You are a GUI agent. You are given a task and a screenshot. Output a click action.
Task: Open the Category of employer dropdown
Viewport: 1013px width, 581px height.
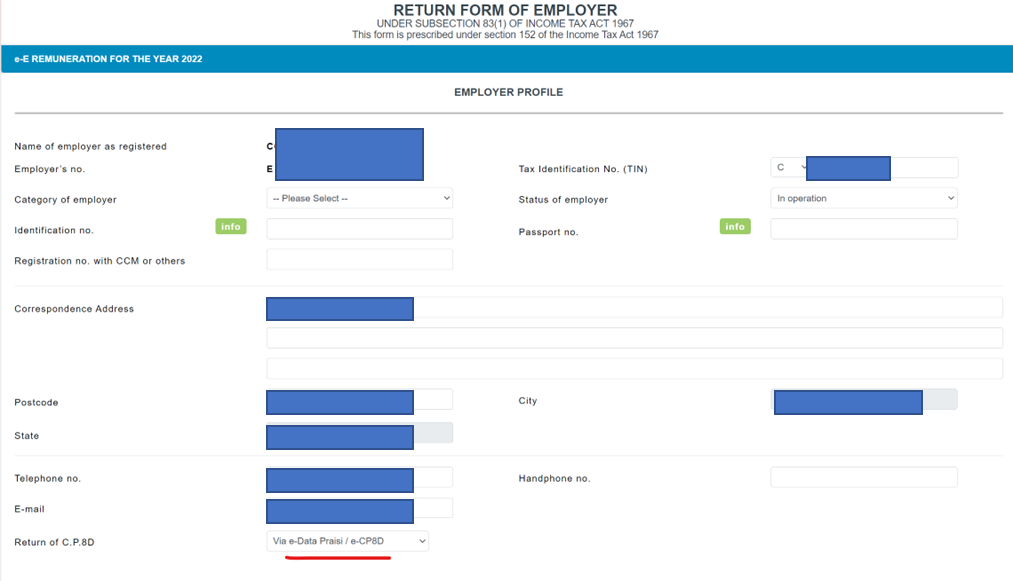click(x=360, y=198)
